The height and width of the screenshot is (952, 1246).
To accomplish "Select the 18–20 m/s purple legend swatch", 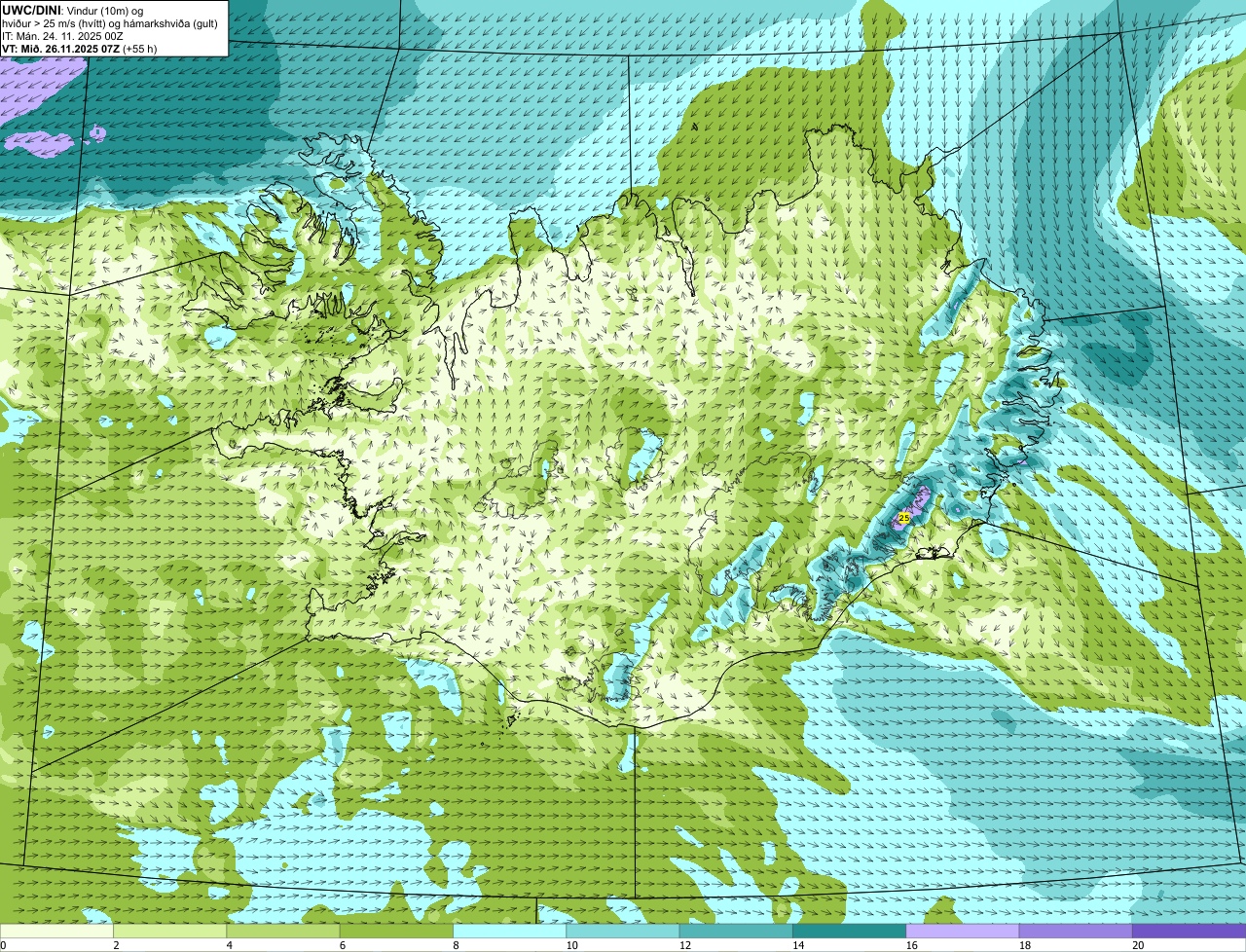I will tap(1076, 931).
